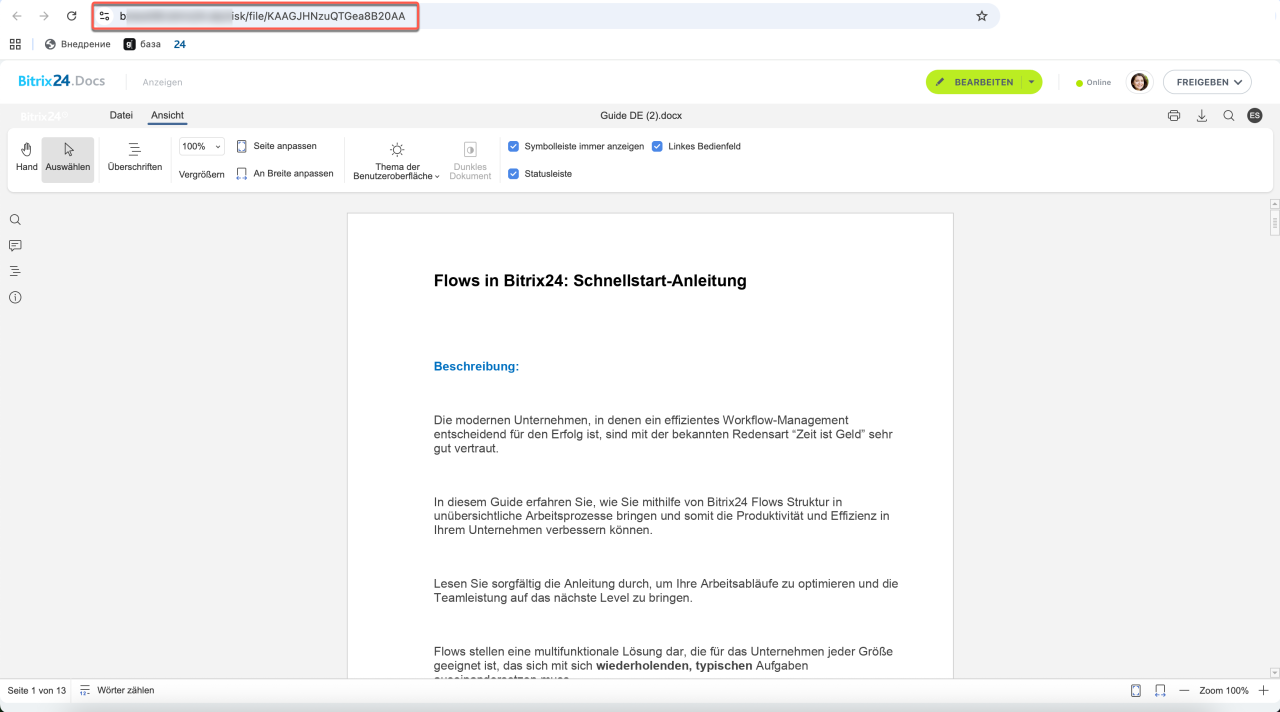Click the BEARBEITEN edit button
Screen dimensions: 1280x712
(x=974, y=82)
